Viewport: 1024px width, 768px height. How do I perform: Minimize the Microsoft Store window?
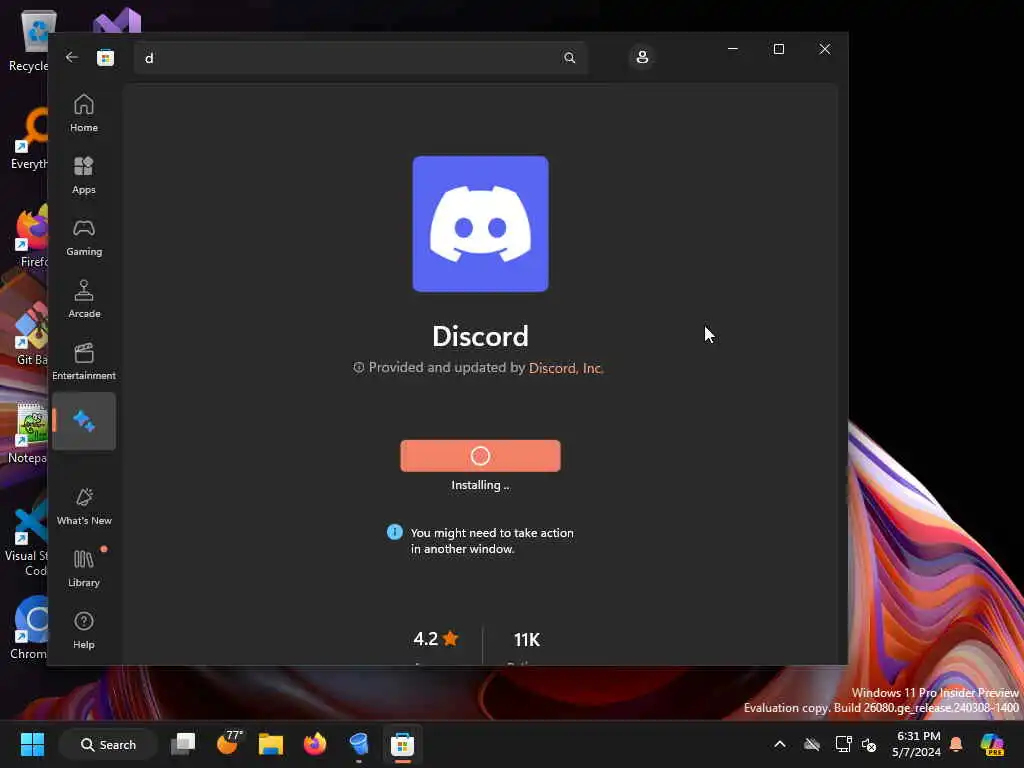pos(733,49)
